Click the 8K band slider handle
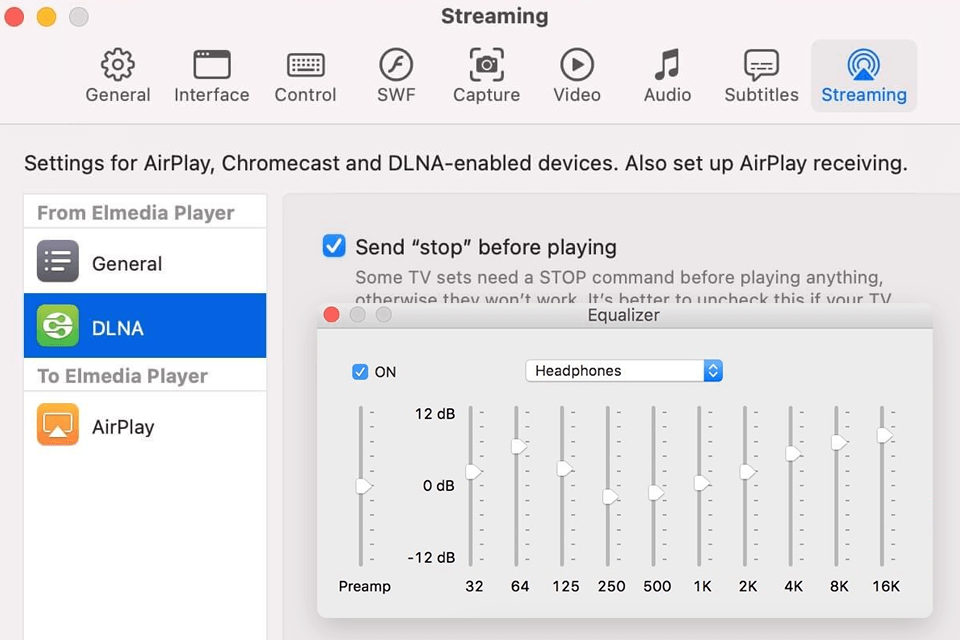960x640 pixels. coord(839,442)
